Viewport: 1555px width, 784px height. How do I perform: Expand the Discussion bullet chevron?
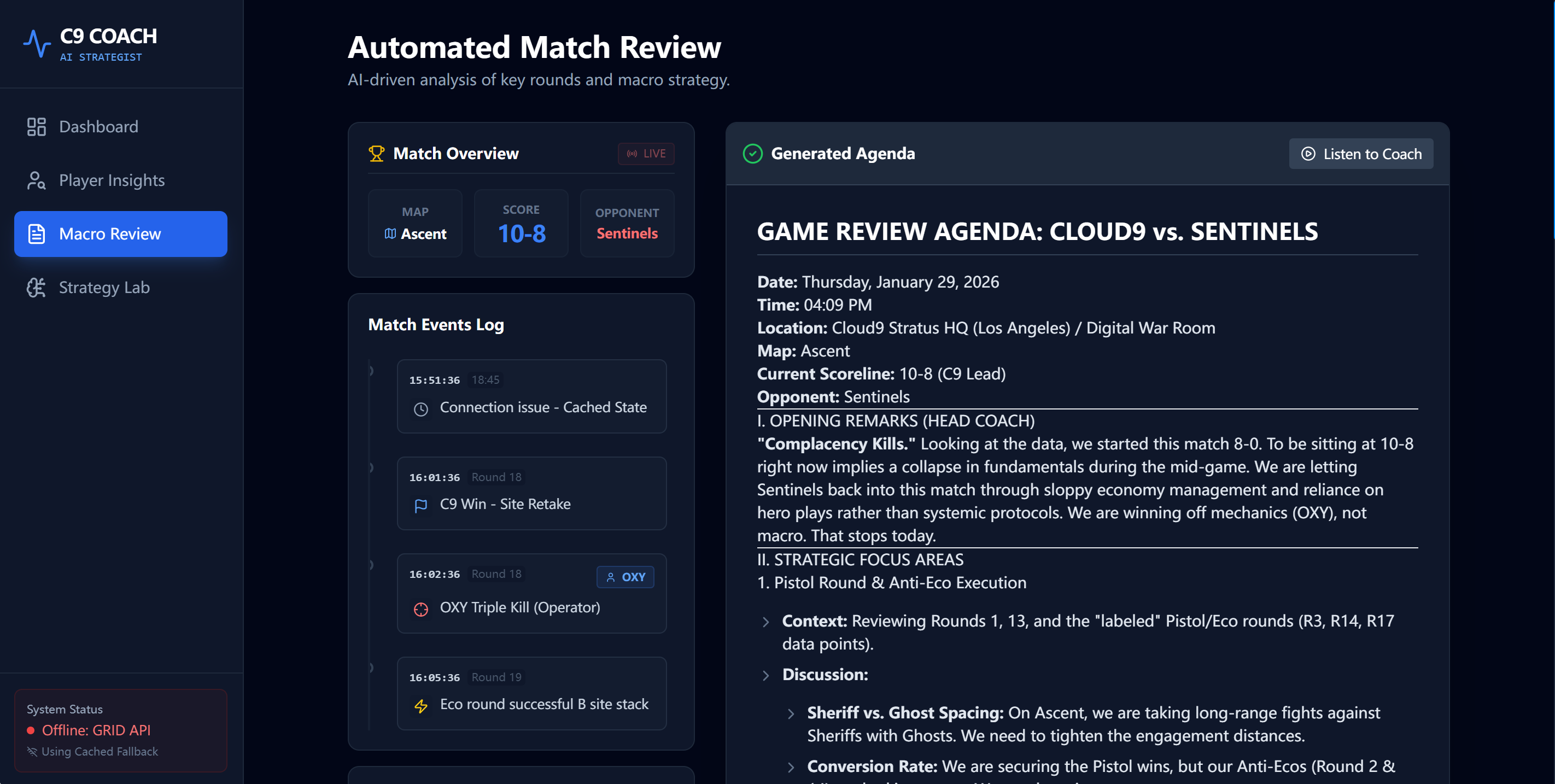pos(765,675)
